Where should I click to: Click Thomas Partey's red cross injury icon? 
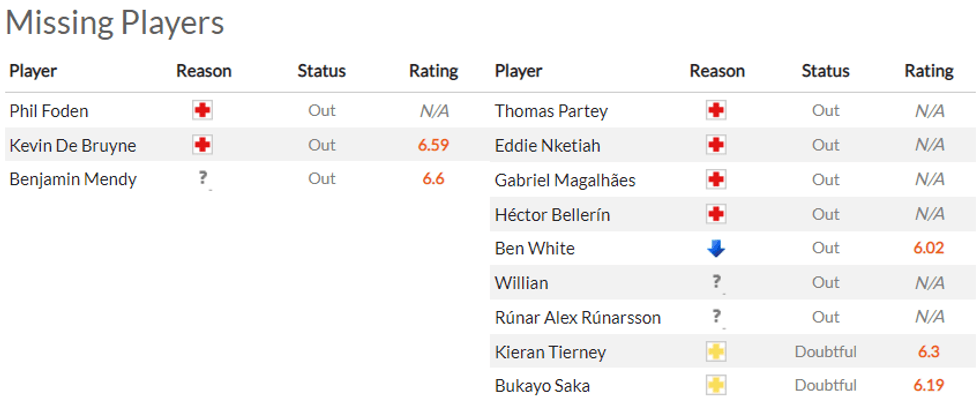point(716,111)
